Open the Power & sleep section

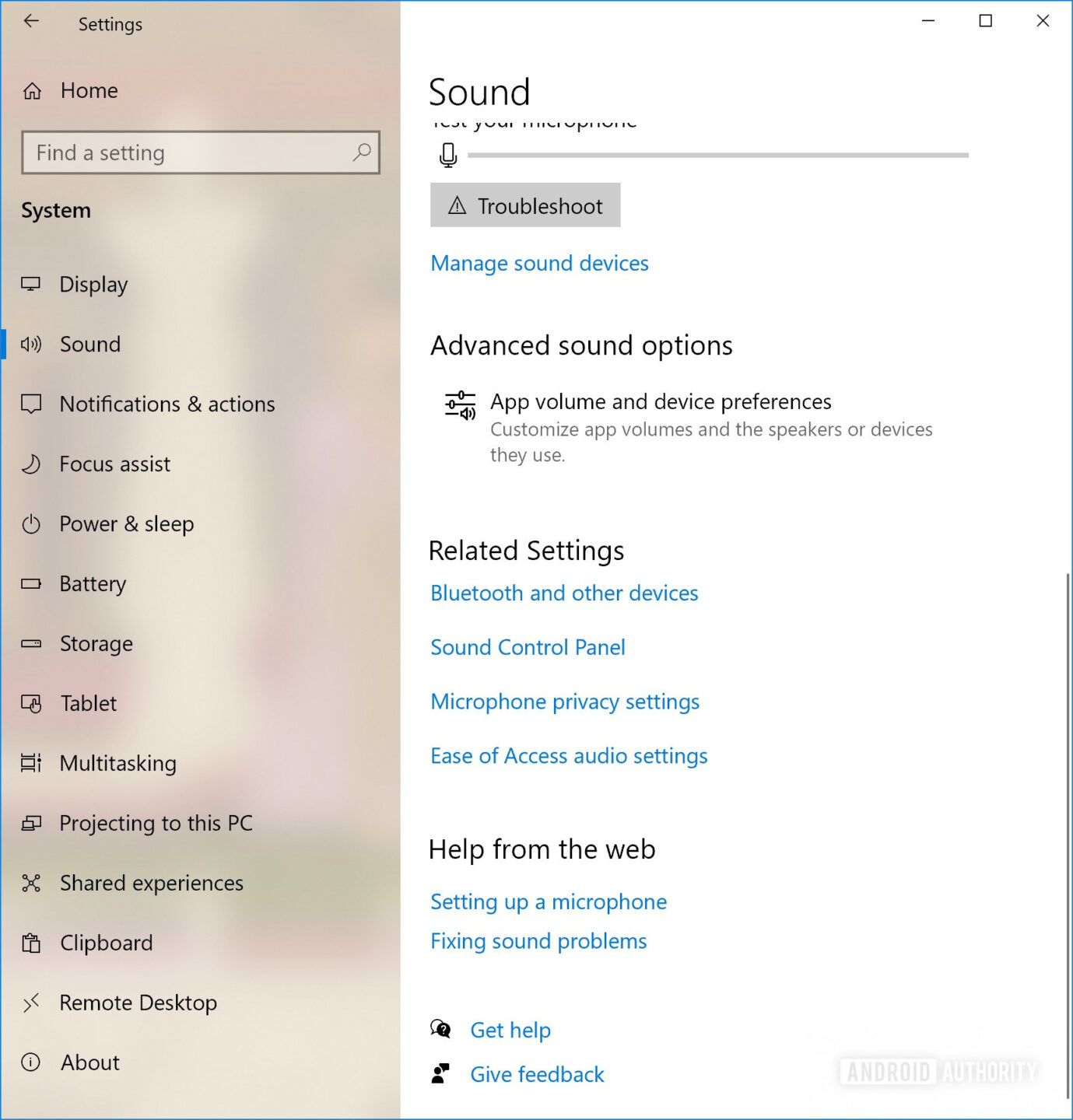coord(126,523)
